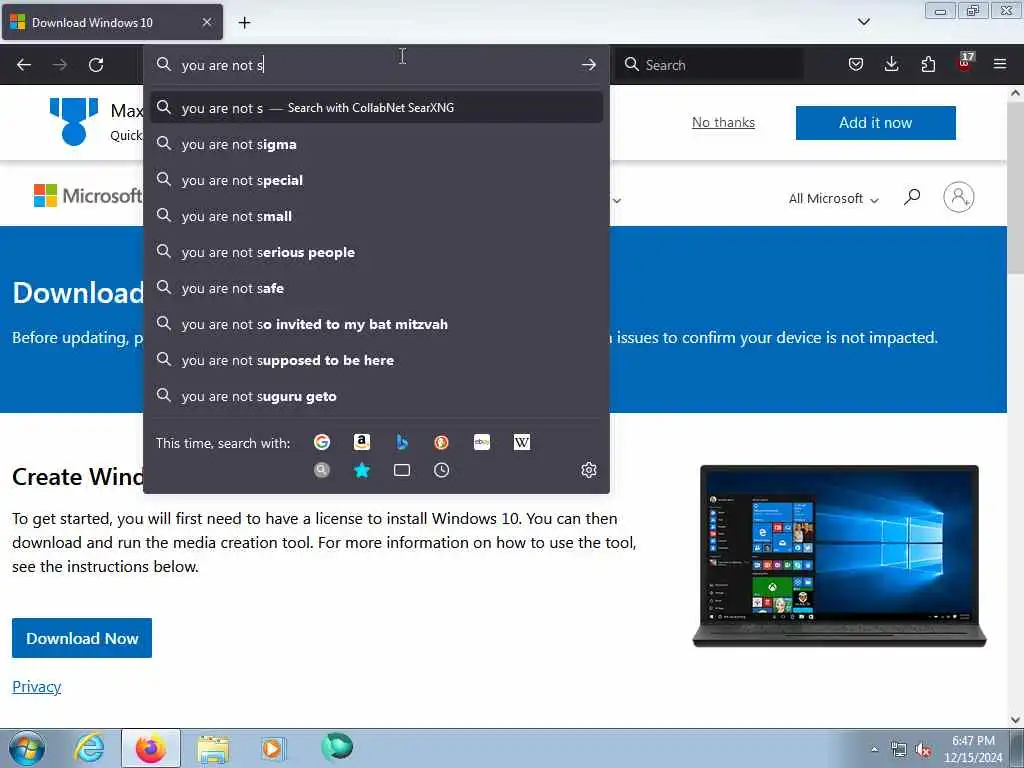The image size is (1024, 768).
Task: Click into the address bar text field
Action: click(376, 65)
